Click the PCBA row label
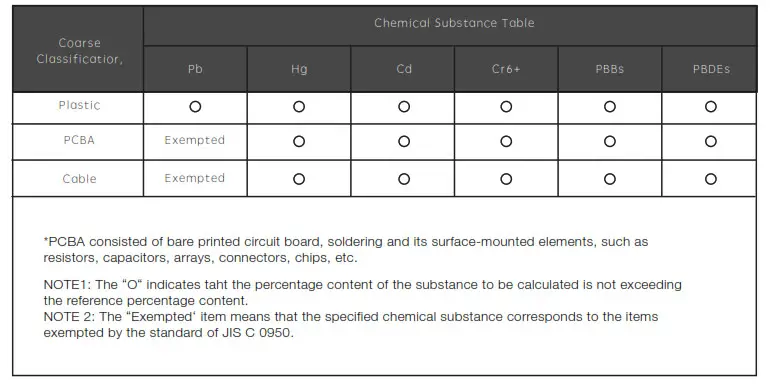776x385 pixels. tap(79, 140)
